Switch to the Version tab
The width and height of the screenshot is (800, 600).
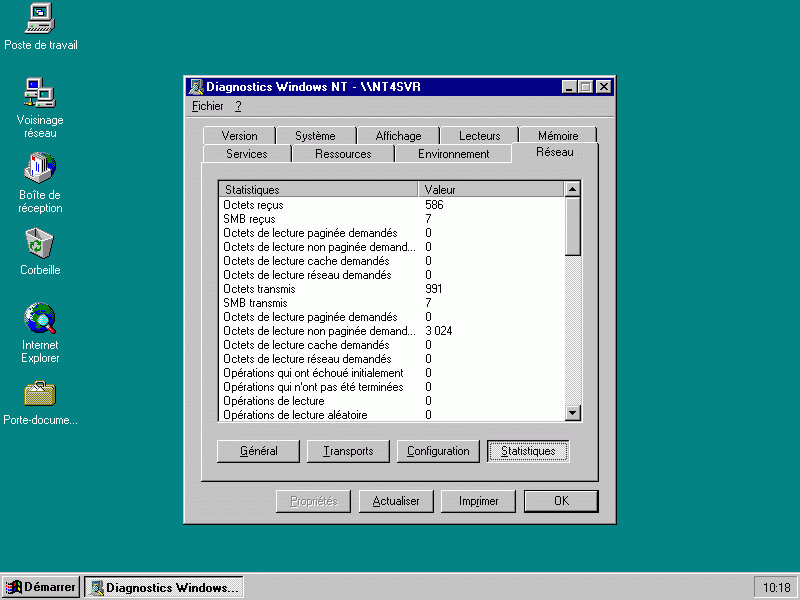[239, 136]
